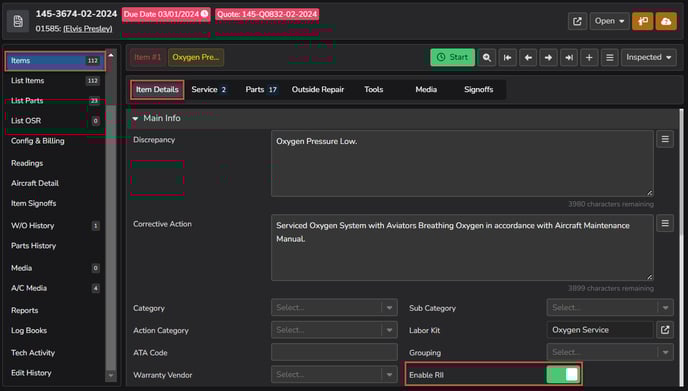The height and width of the screenshot is (391, 688).
Task: Switch to the Parts tab
Action: point(261,90)
